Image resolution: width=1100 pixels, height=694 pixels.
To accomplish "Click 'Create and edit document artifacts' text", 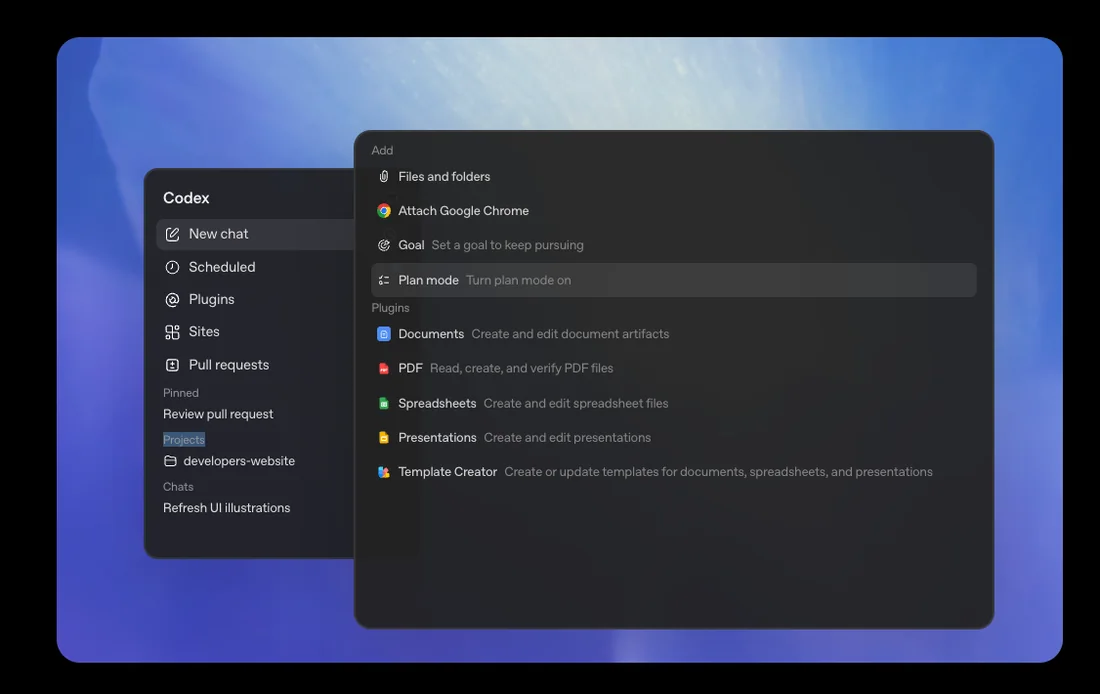I will click(570, 334).
